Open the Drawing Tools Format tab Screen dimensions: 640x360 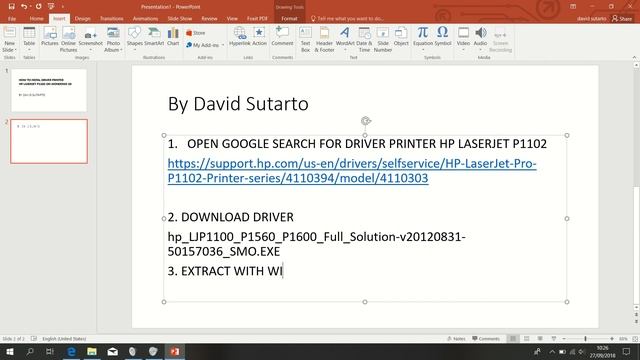(x=289, y=19)
